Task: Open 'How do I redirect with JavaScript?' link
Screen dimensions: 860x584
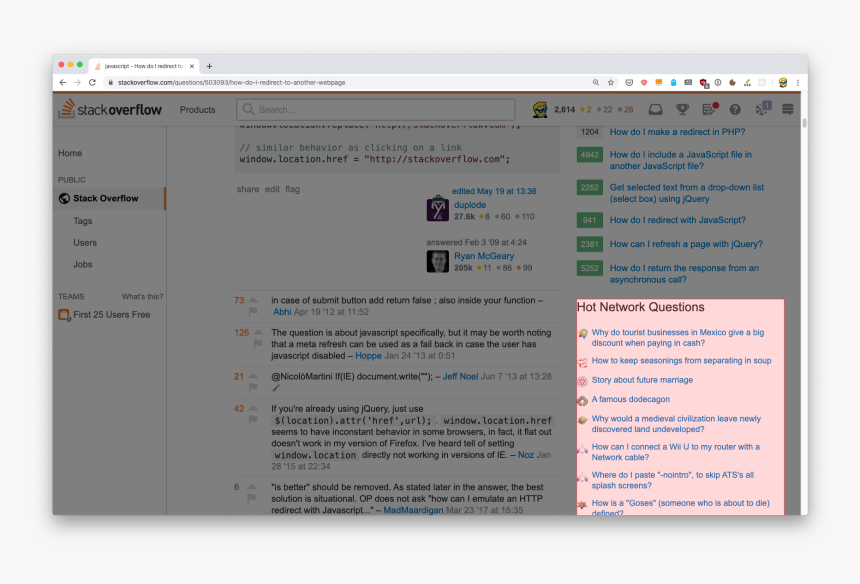Action: pyautogui.click(x=677, y=220)
